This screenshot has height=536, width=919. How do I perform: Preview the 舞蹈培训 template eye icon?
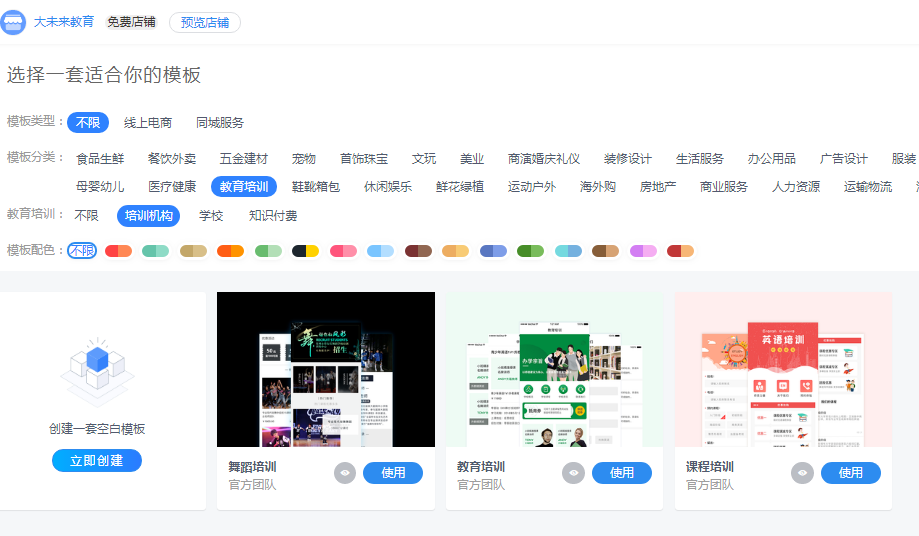click(x=345, y=473)
